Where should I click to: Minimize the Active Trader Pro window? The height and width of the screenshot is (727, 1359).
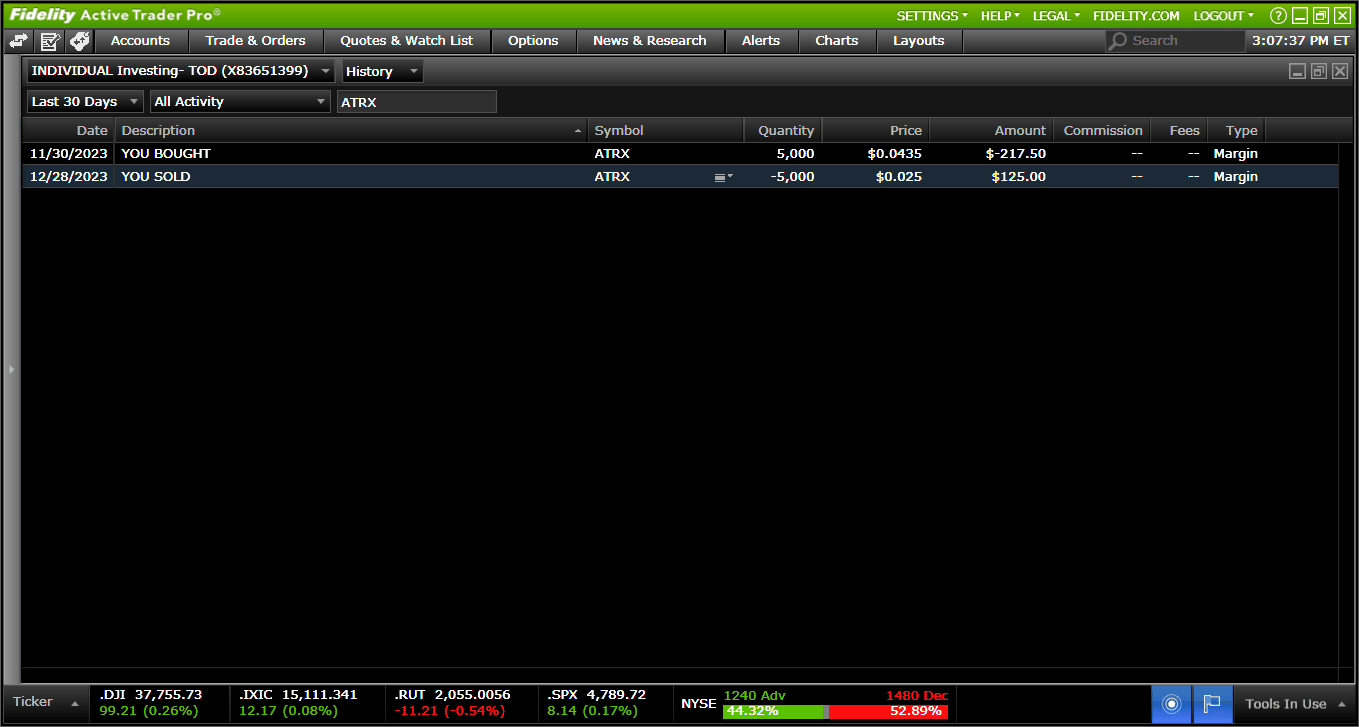[x=1299, y=16]
